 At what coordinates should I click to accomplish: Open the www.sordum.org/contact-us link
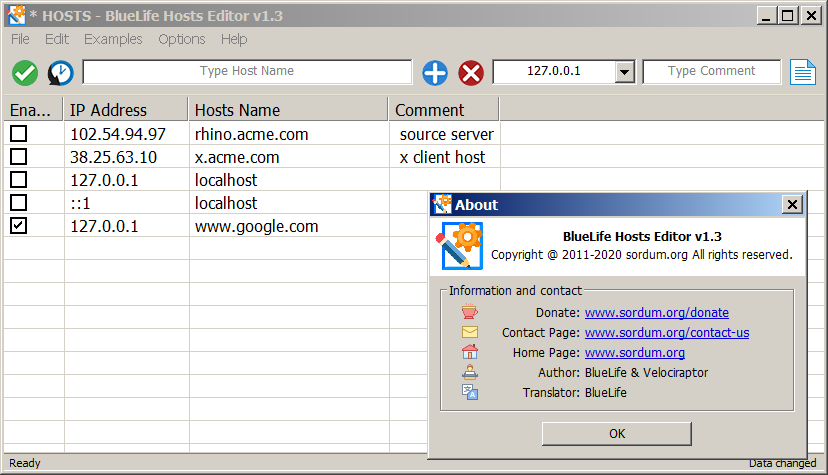click(x=667, y=332)
